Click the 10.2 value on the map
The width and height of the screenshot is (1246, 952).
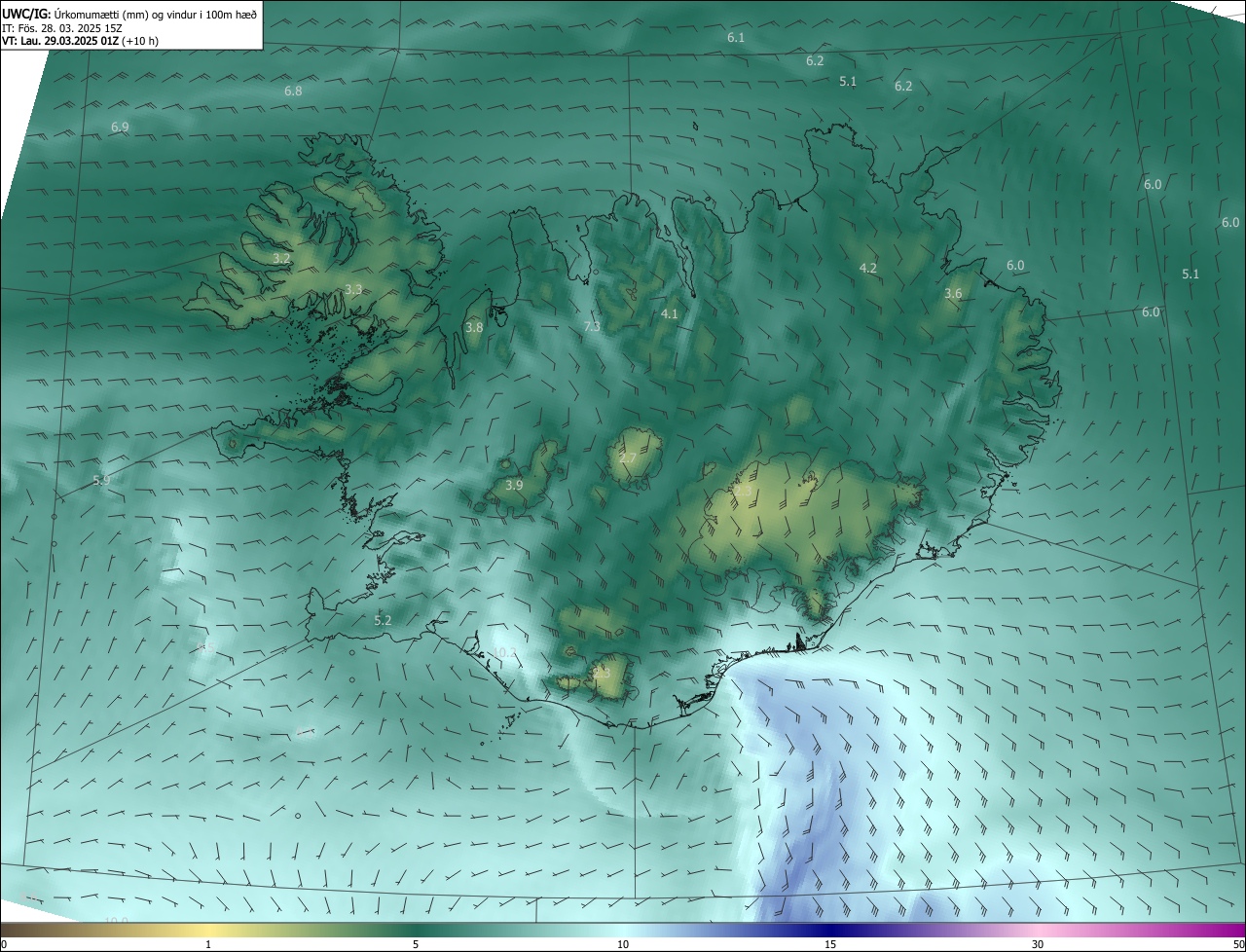(504, 653)
